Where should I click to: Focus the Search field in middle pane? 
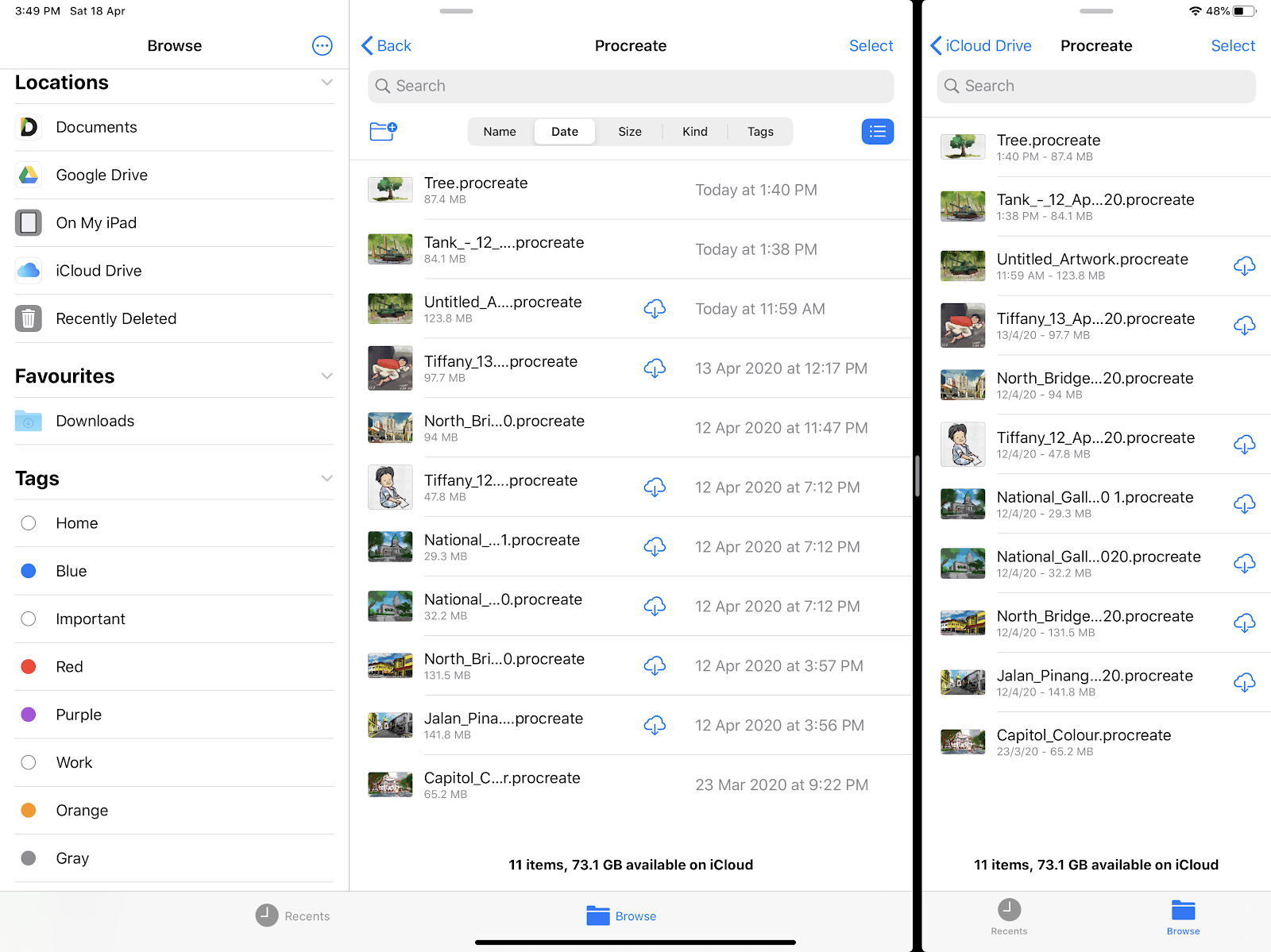tap(631, 86)
